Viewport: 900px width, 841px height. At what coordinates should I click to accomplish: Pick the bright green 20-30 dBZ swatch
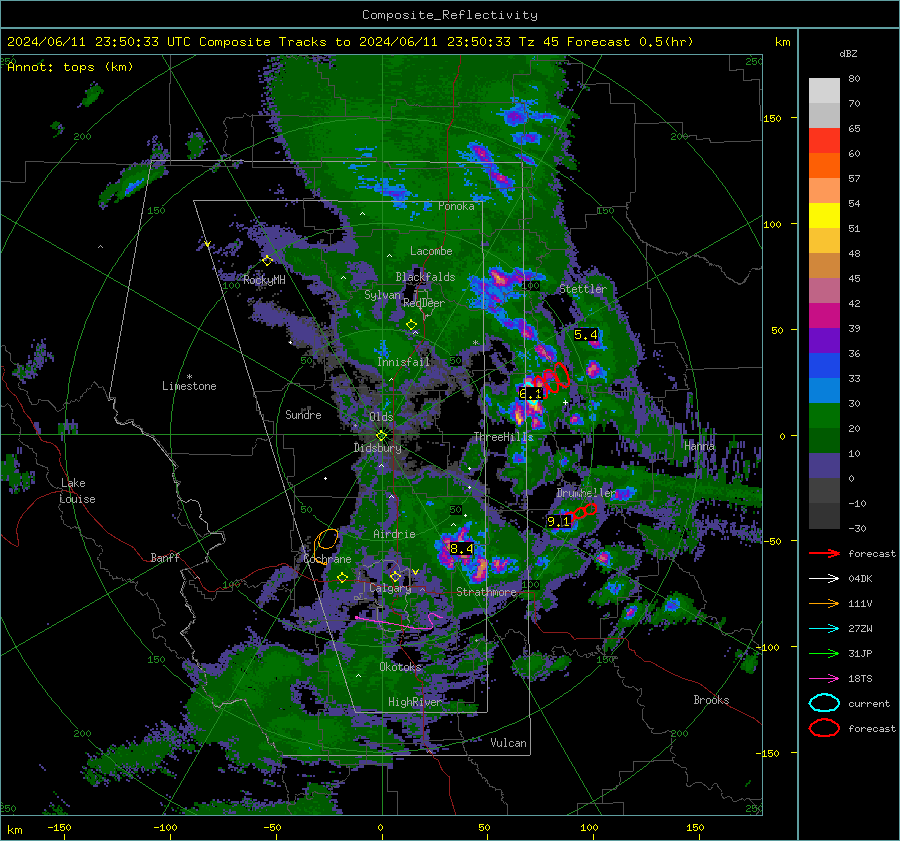coord(824,416)
